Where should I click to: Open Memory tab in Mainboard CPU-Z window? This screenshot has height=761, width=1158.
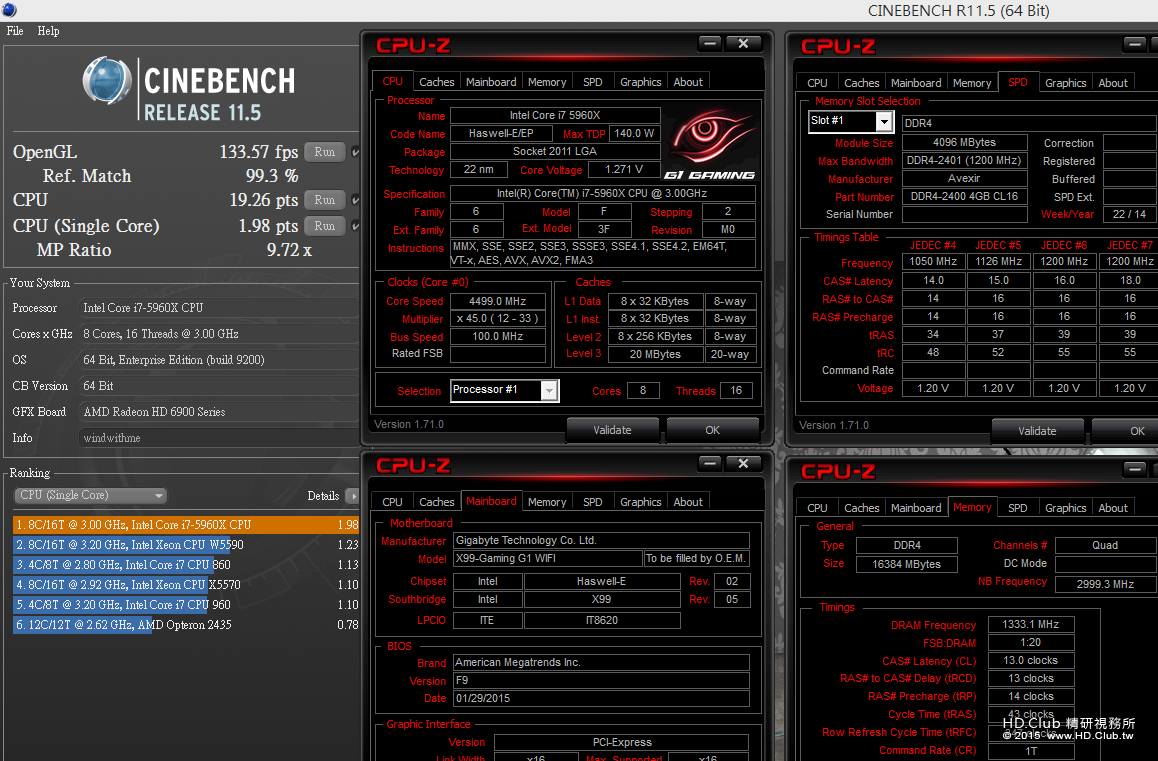pos(547,502)
